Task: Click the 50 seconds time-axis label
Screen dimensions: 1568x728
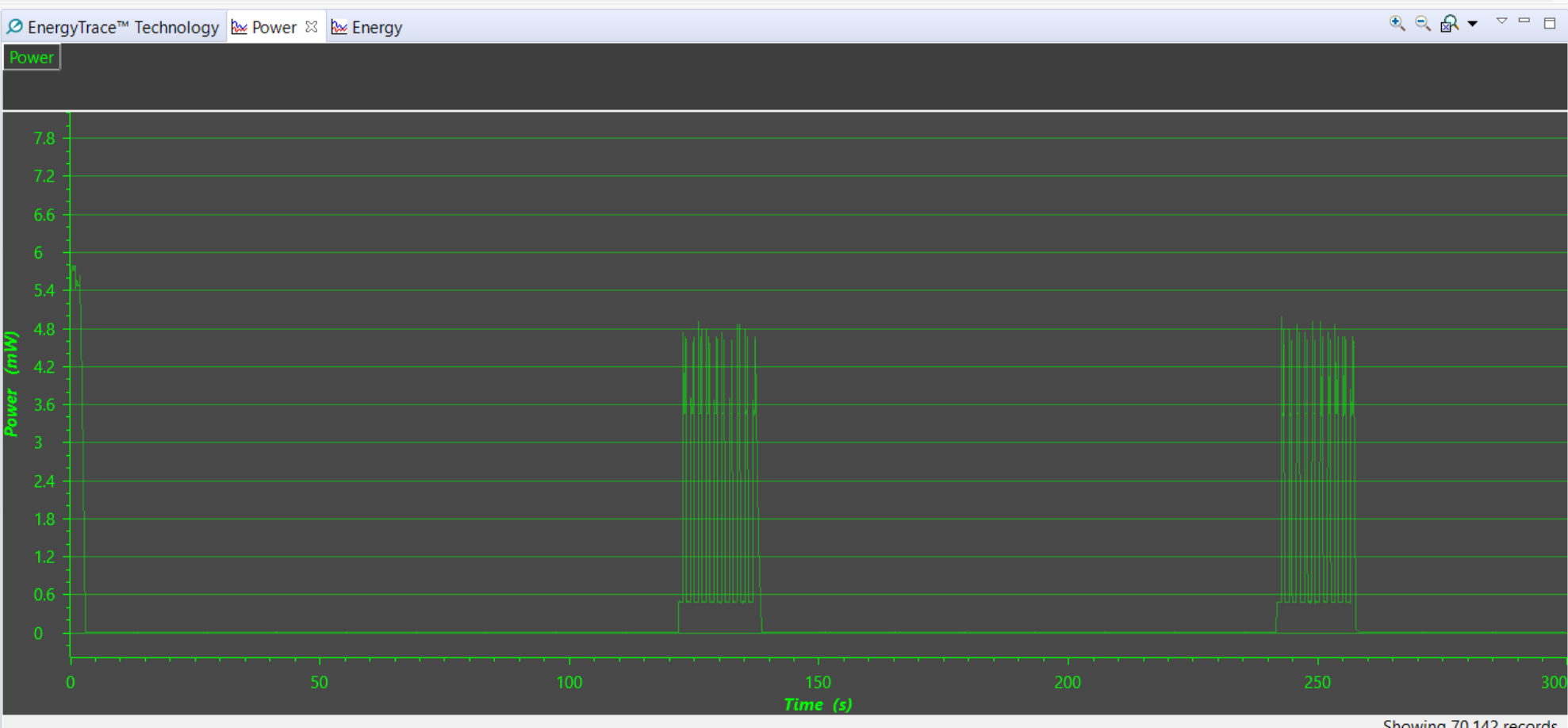Action: point(319,682)
